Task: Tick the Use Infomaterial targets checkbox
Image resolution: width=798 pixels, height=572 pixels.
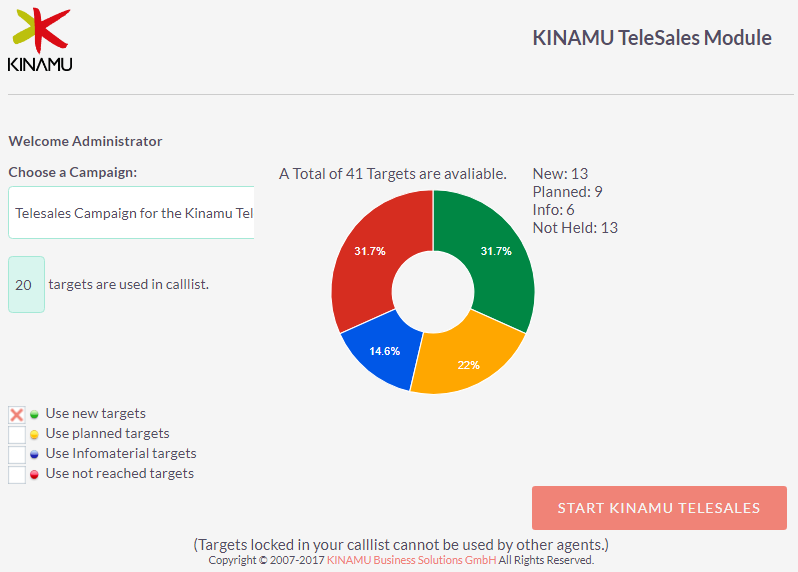Action: (x=17, y=454)
